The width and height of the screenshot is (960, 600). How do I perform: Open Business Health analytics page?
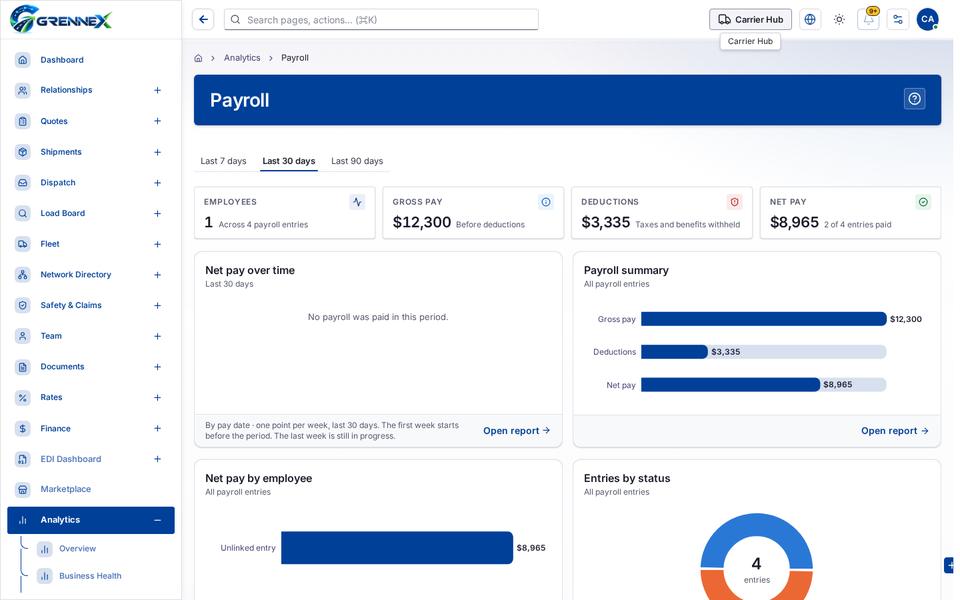90,576
